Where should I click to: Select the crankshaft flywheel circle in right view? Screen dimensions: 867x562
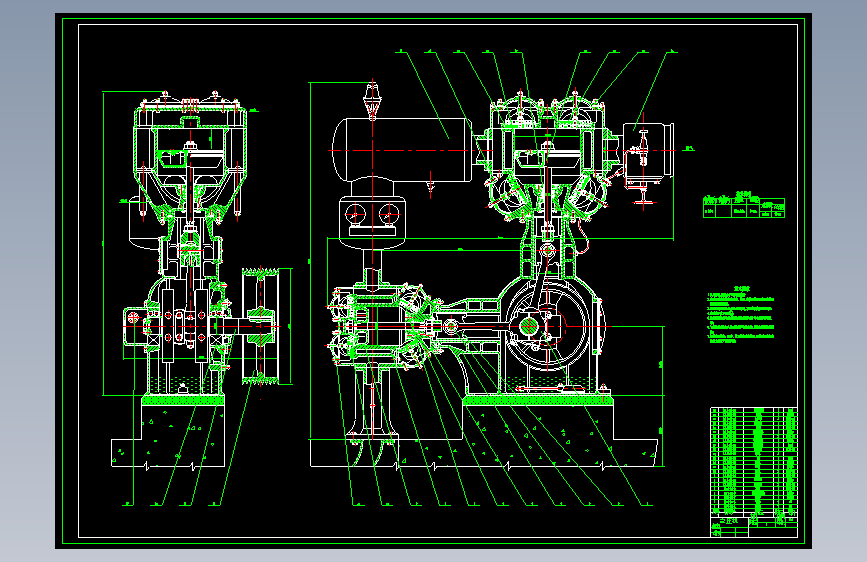547,326
